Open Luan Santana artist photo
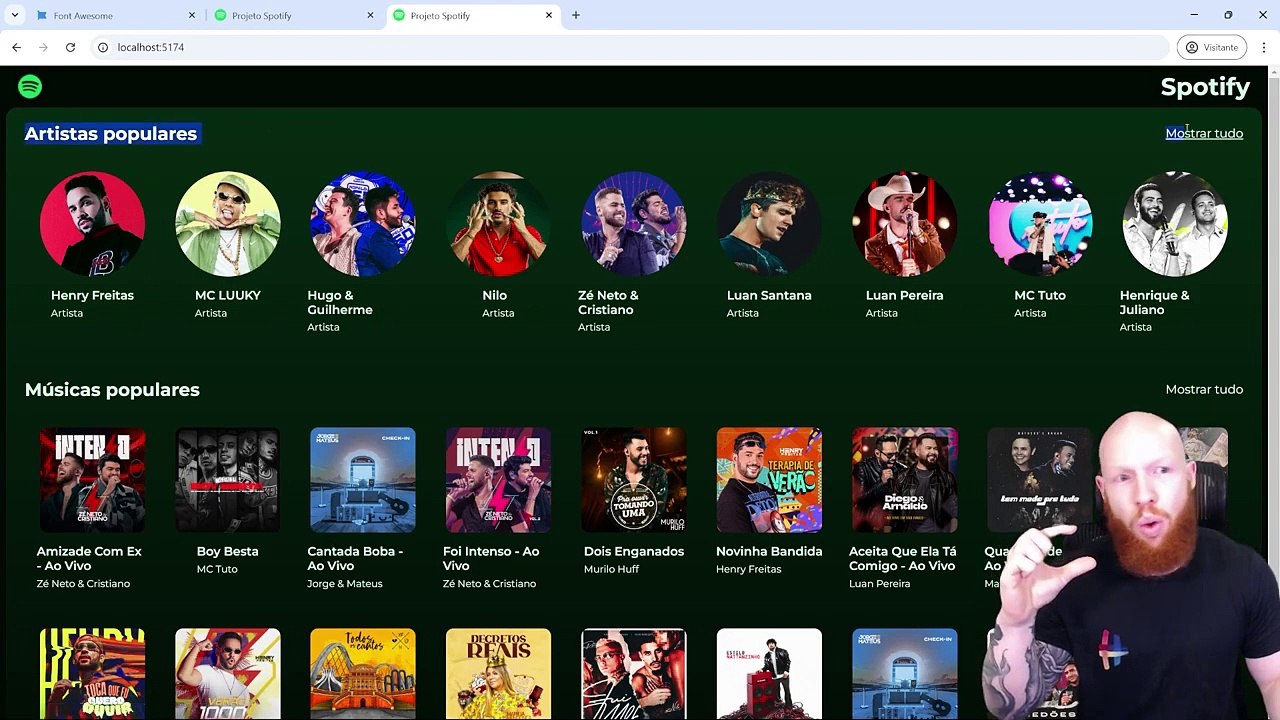This screenshot has height=720, width=1280. point(769,224)
